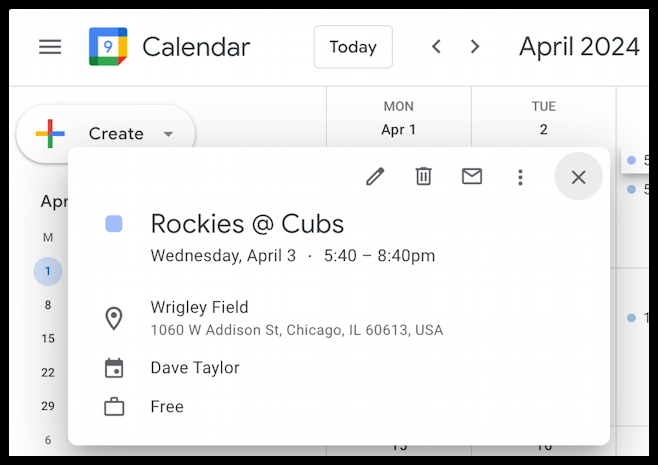Open Wrigley Field location
Viewport: 658px width, 465px height.
tap(199, 307)
